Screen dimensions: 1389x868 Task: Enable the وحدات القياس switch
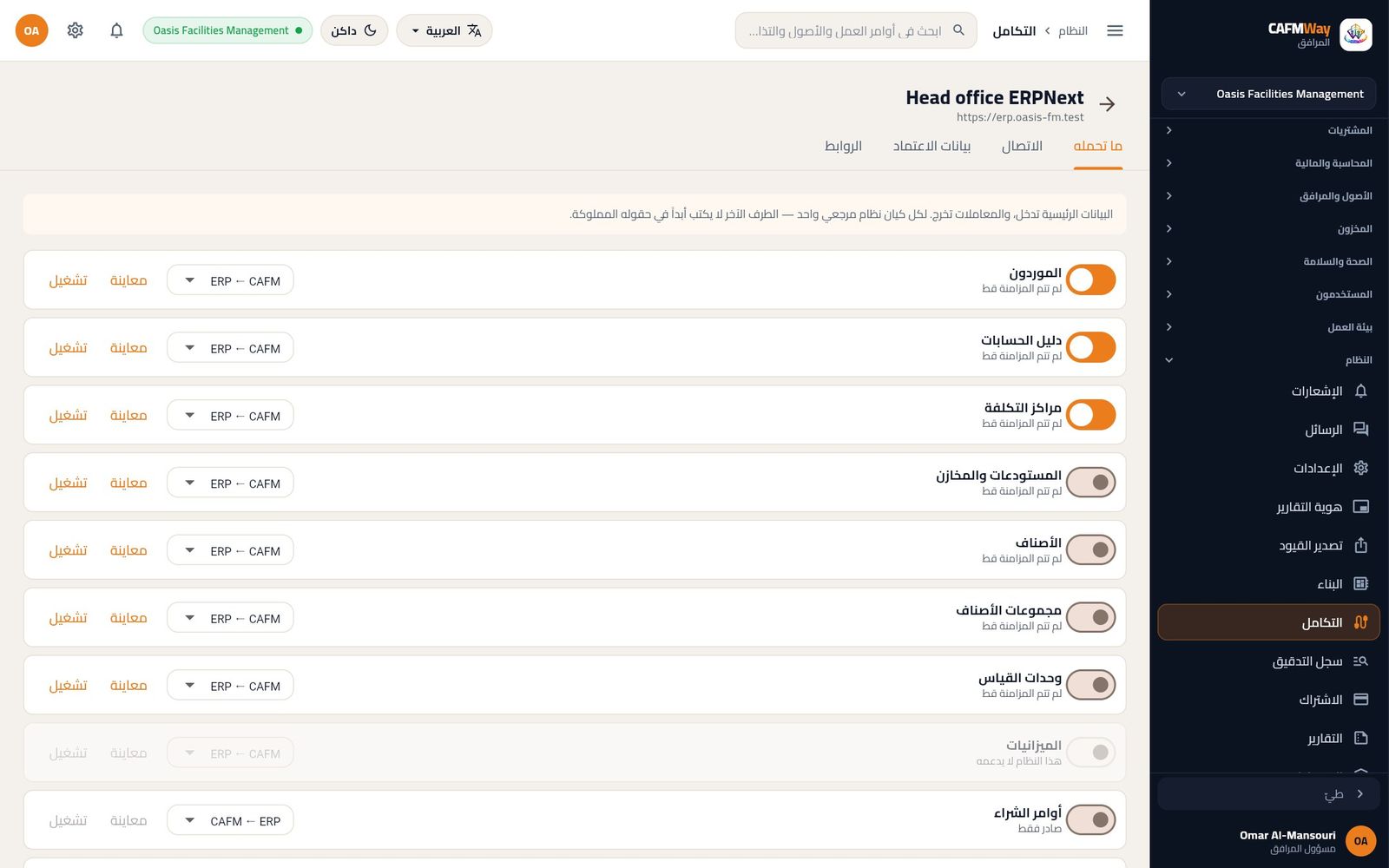click(x=1090, y=686)
